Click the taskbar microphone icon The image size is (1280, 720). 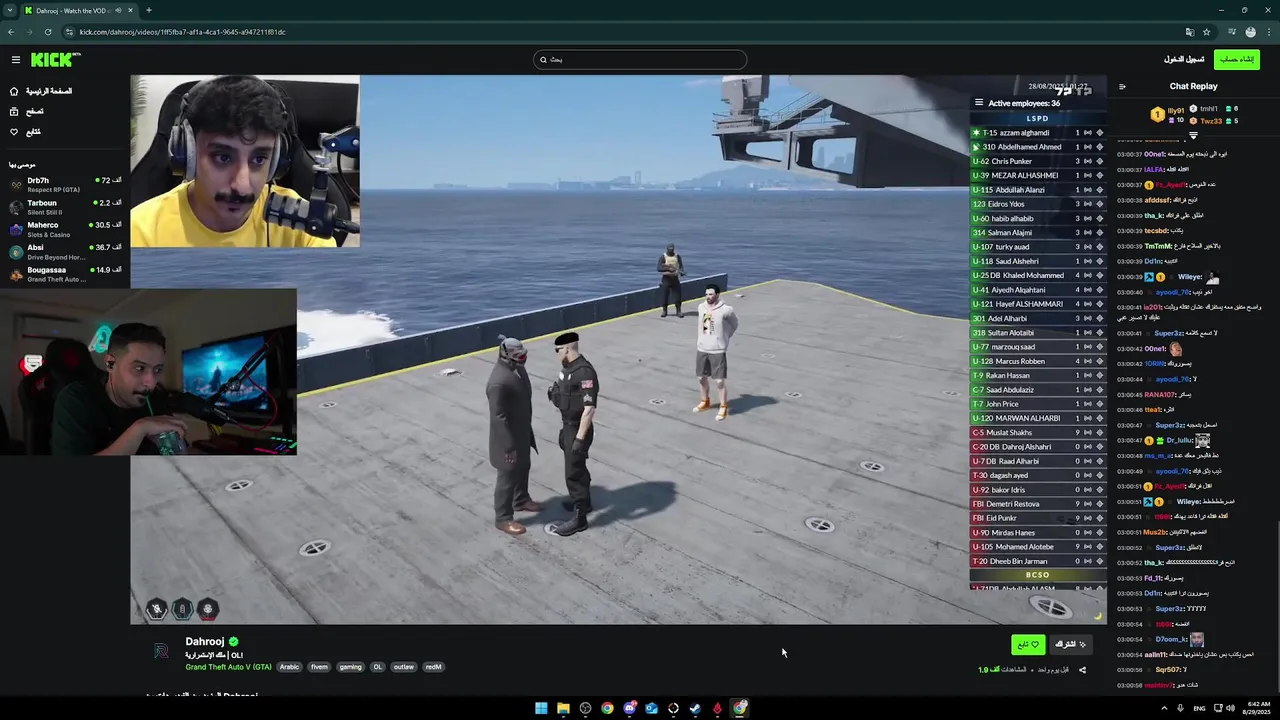[1180, 708]
